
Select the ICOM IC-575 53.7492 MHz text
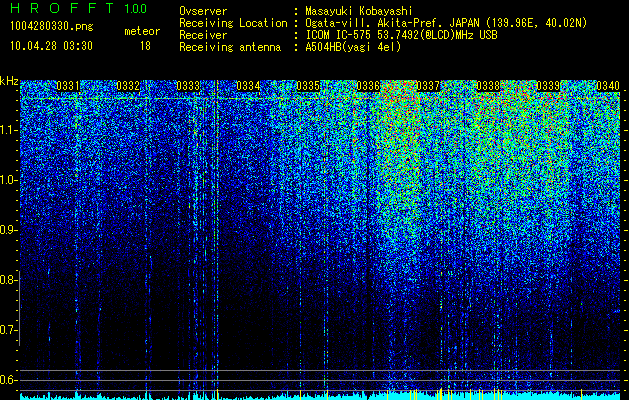[x=402, y=35]
